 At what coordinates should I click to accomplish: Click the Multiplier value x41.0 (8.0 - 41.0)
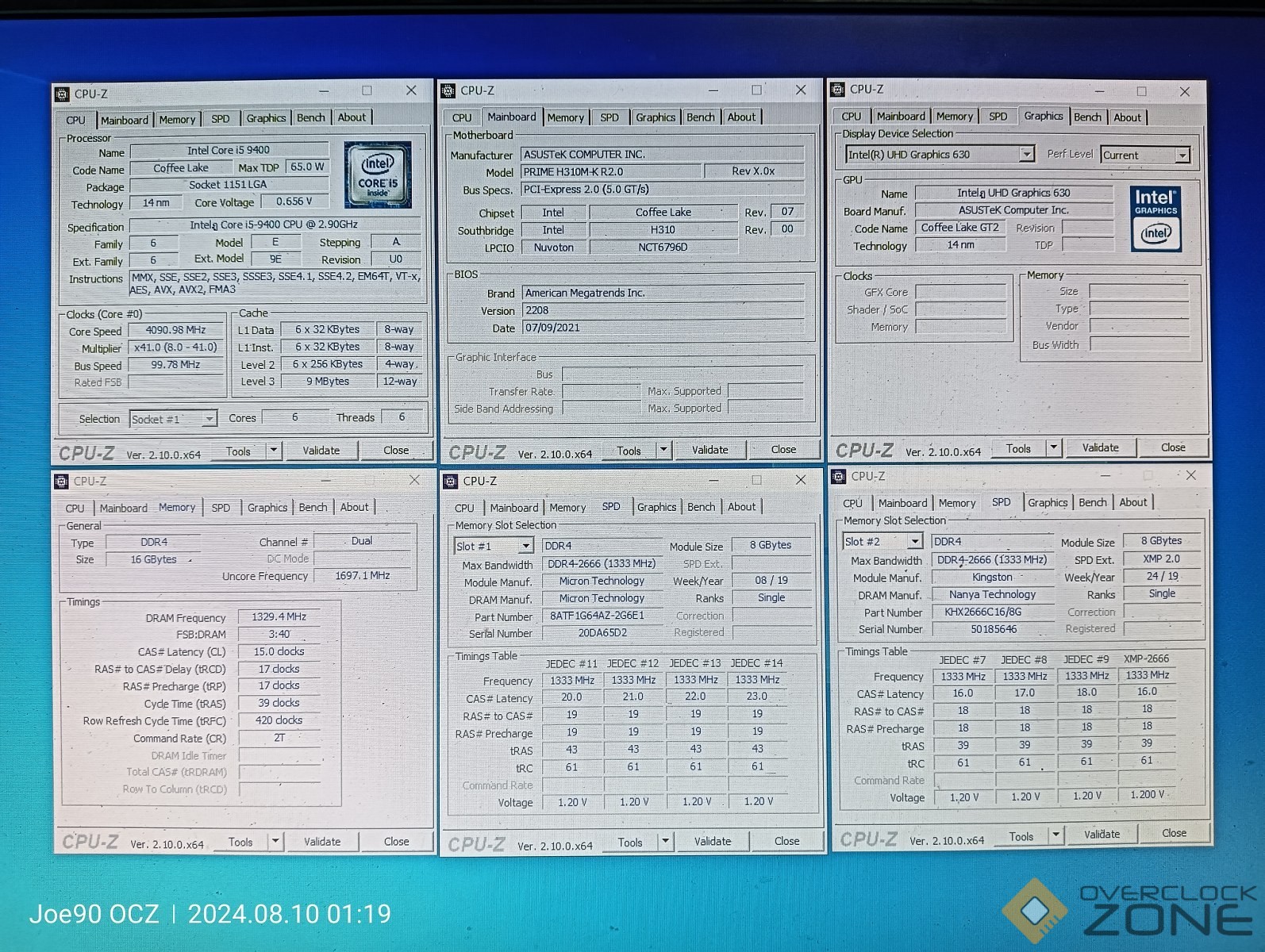click(x=175, y=347)
